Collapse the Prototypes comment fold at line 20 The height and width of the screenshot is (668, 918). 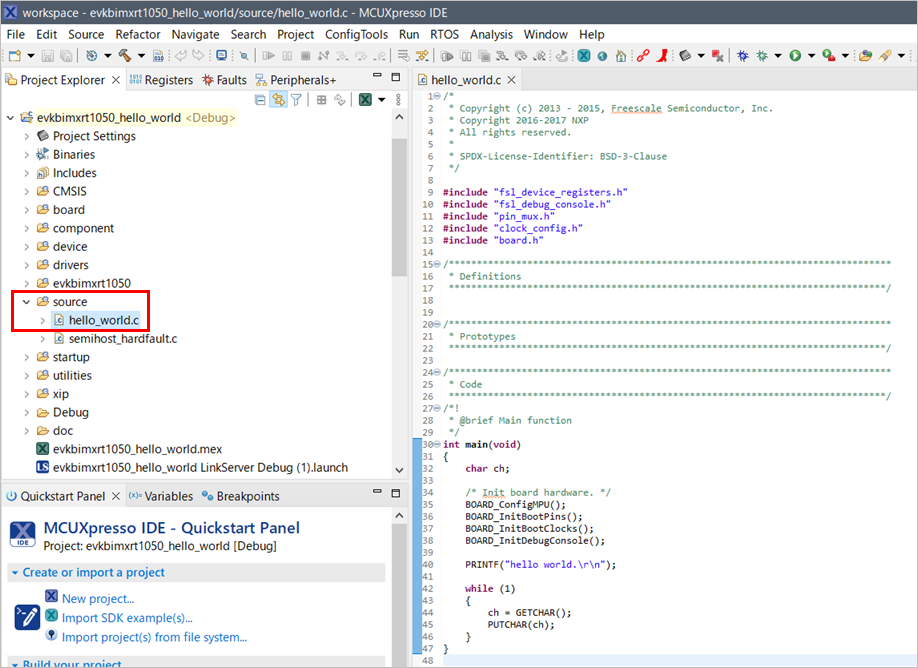437,324
